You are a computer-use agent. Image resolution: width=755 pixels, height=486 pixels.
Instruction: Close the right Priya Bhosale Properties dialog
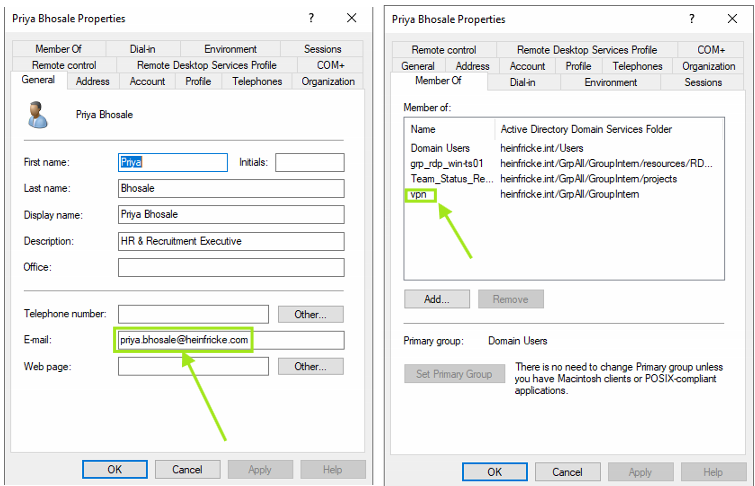[x=731, y=18]
